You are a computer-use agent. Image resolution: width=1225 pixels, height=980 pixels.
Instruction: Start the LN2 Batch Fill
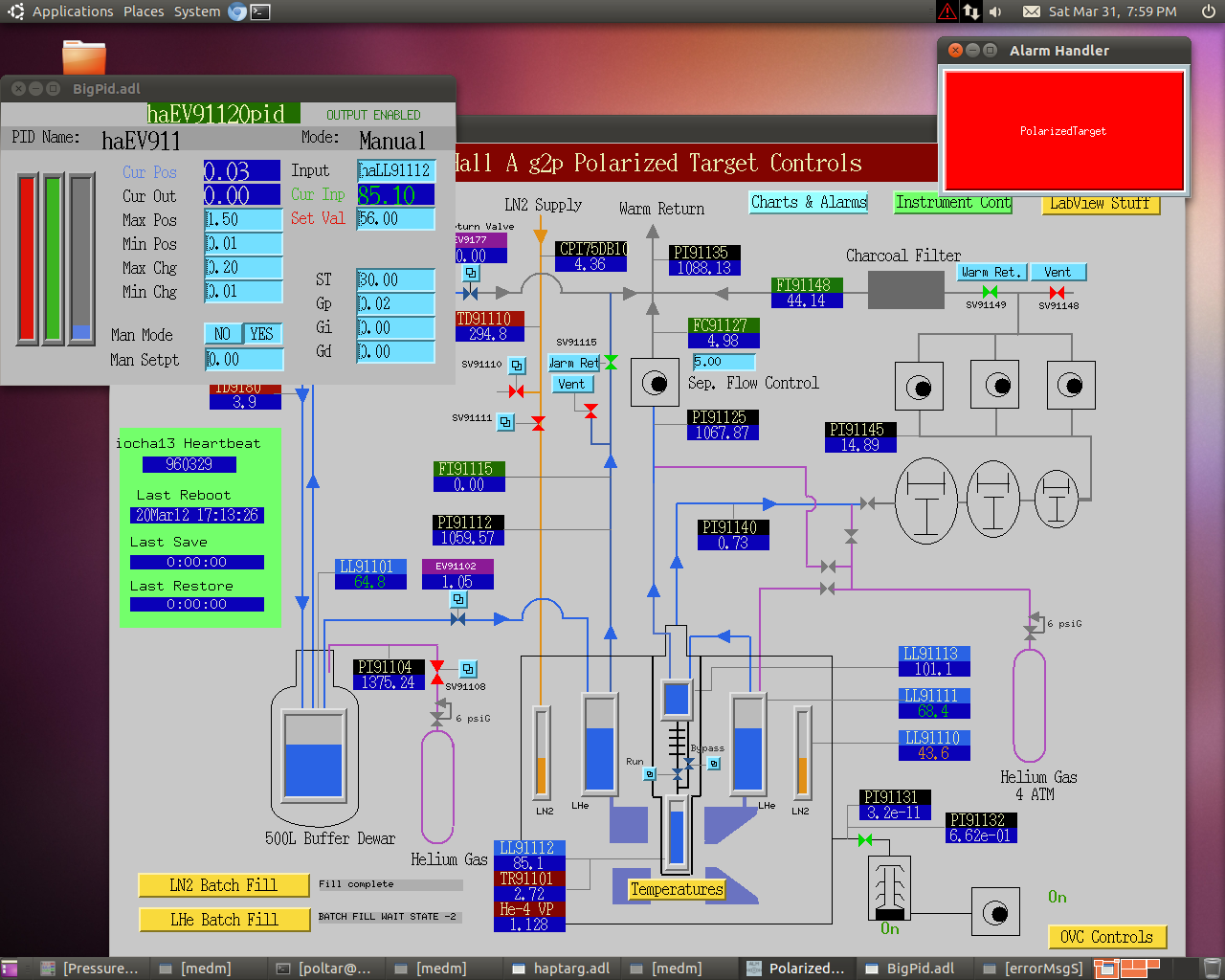224,885
